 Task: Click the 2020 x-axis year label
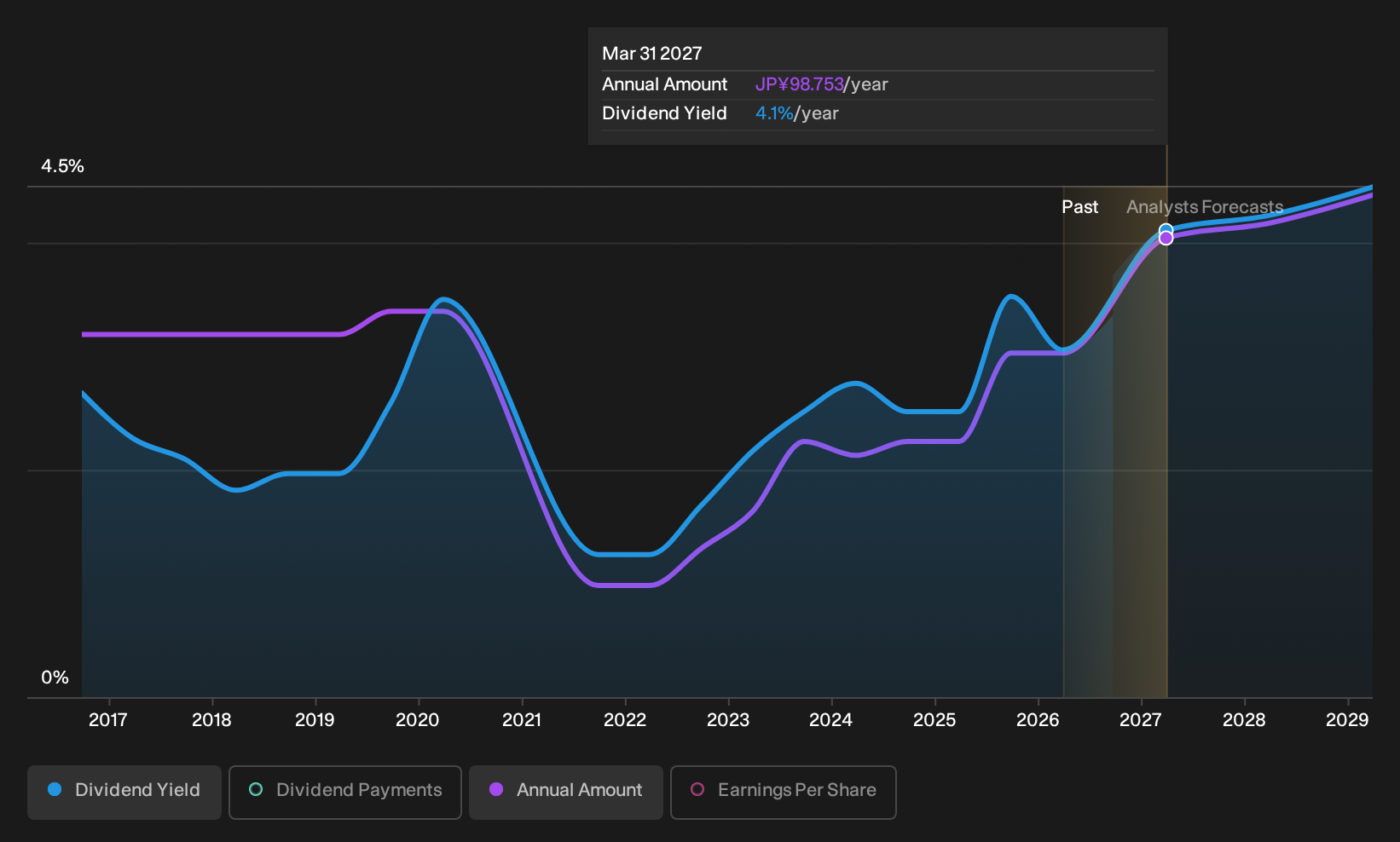pos(418,720)
